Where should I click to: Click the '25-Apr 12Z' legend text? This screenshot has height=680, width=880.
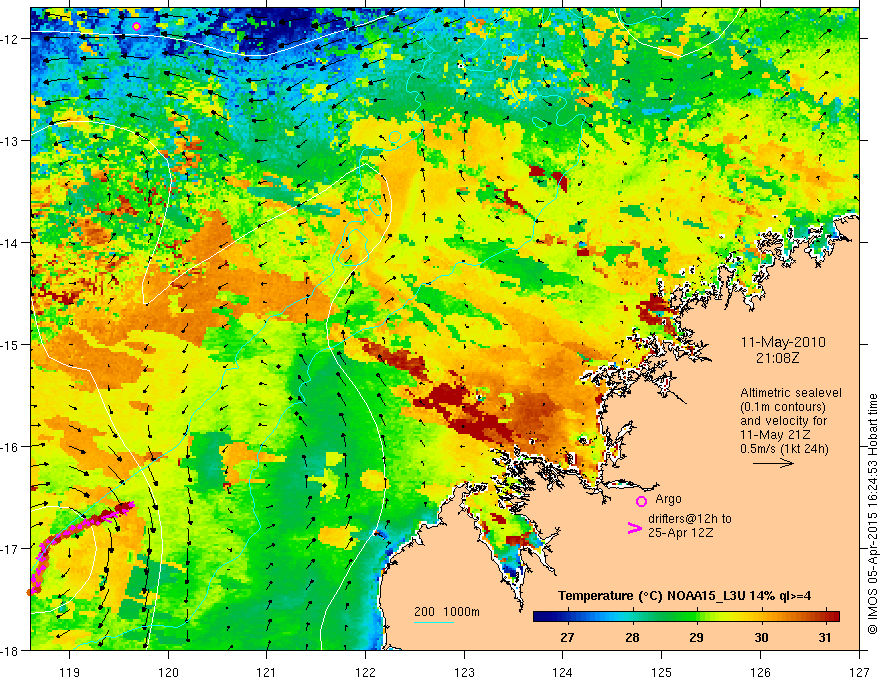click(681, 533)
